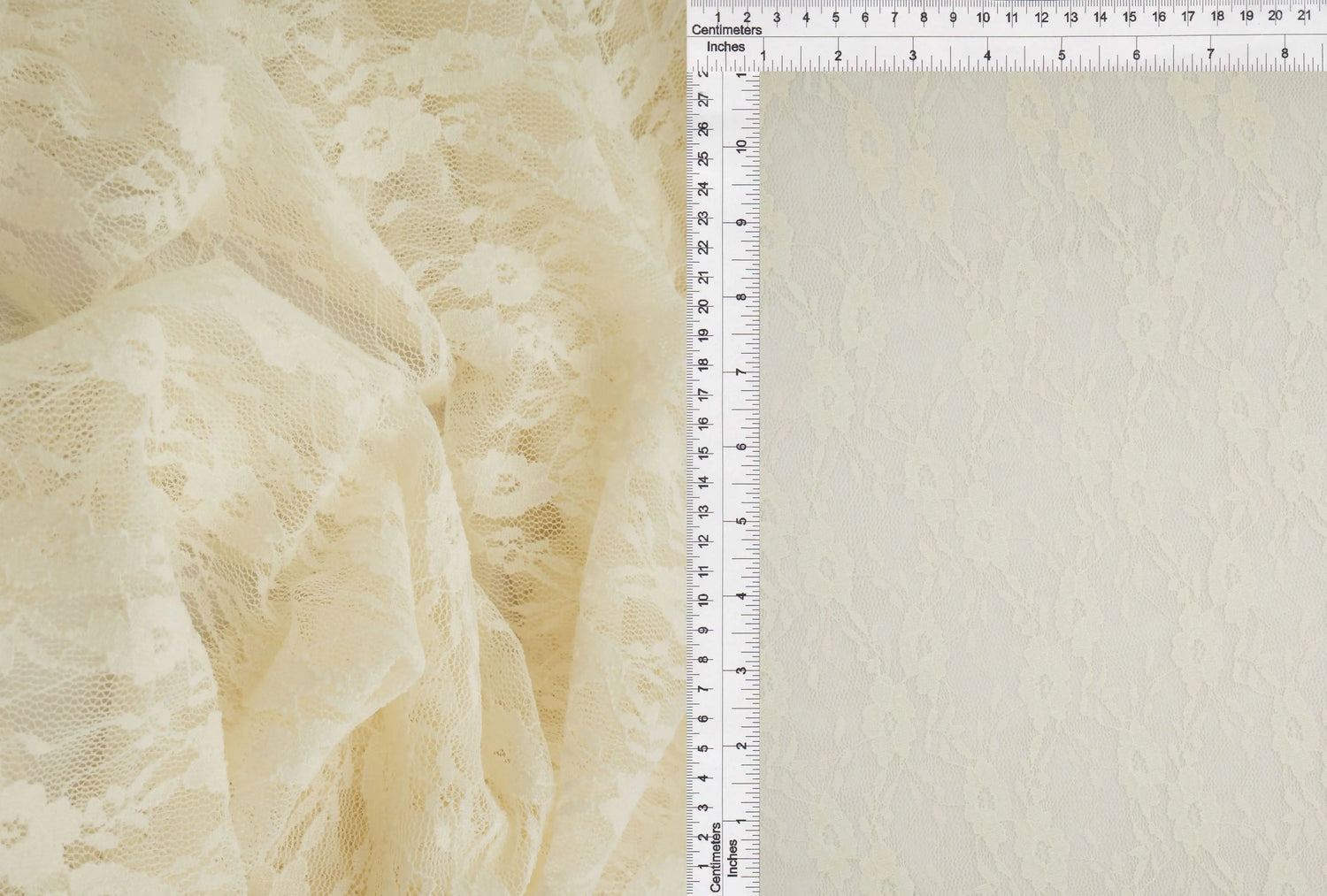The width and height of the screenshot is (1327, 896).
Task: Click the 3 inch mark on top ruler
Action: point(913,56)
